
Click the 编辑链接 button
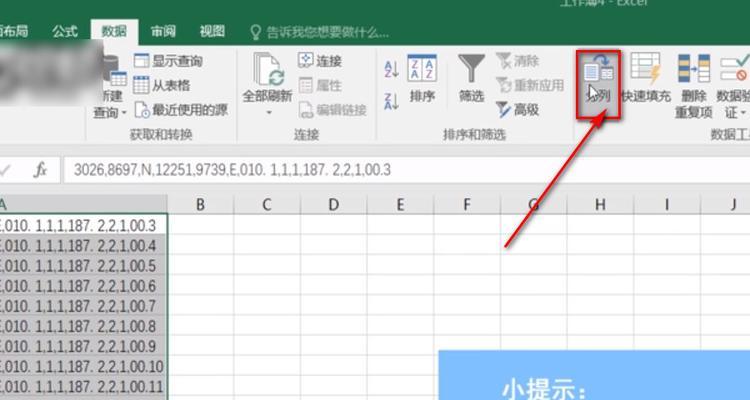(332, 110)
